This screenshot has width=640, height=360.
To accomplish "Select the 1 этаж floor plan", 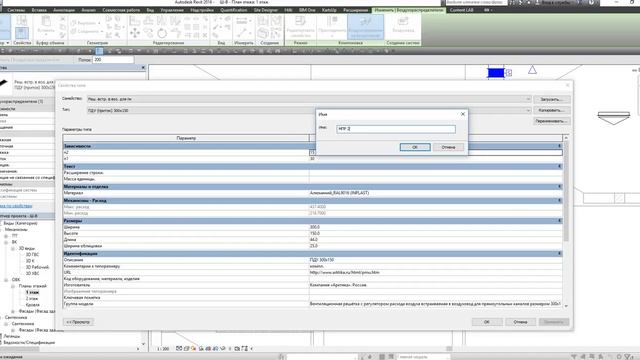I will point(32,292).
